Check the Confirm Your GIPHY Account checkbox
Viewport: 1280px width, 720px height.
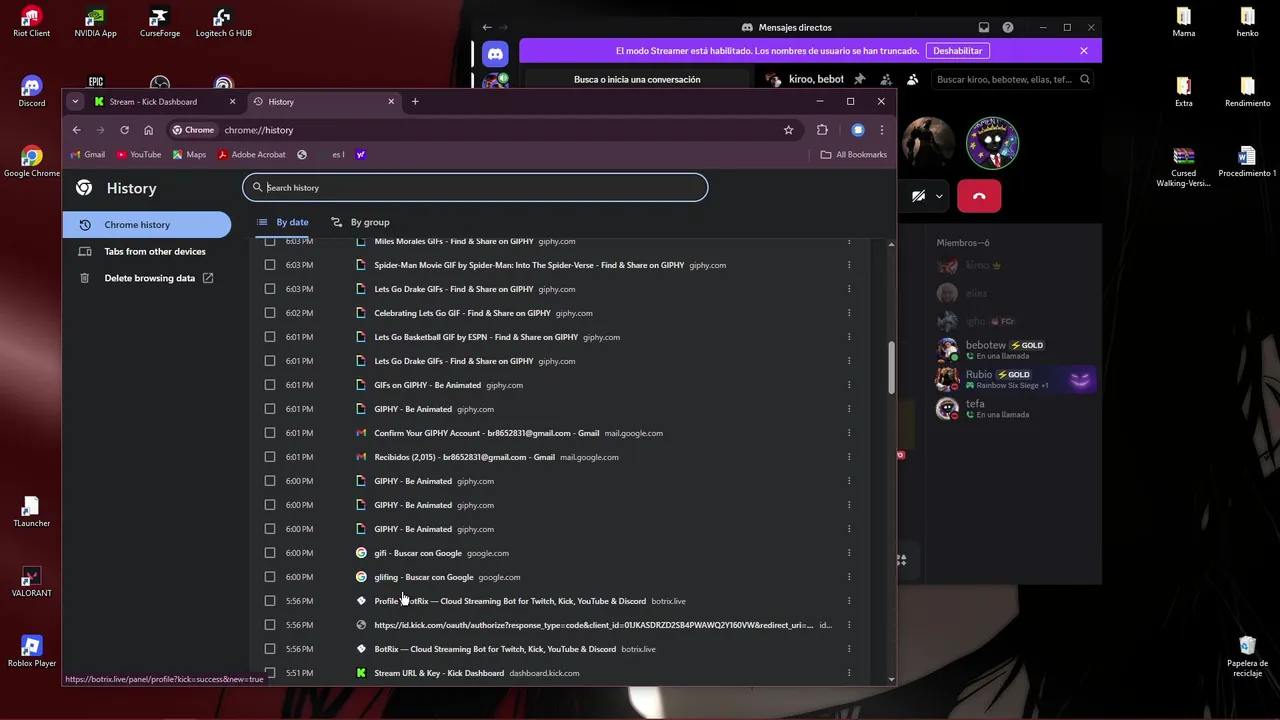coord(270,433)
